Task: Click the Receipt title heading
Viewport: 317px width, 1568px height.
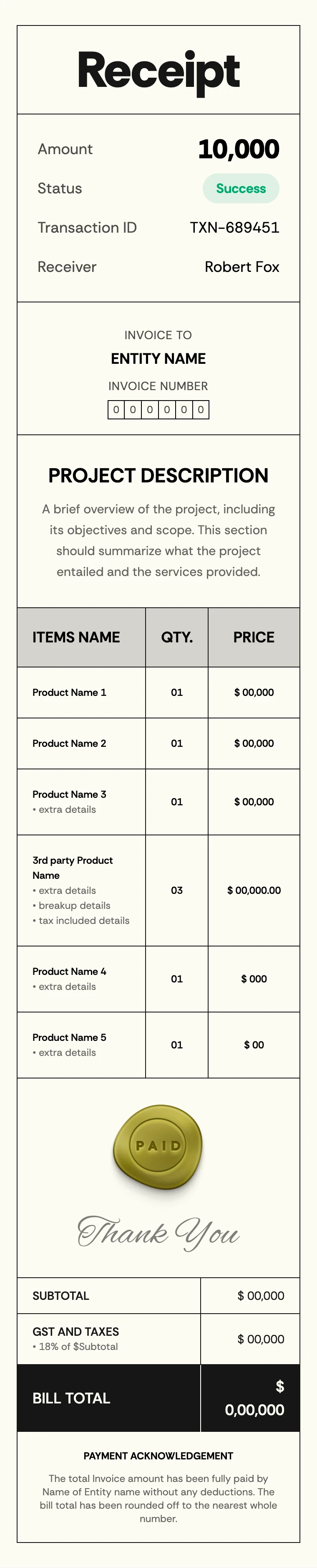Action: tap(158, 71)
